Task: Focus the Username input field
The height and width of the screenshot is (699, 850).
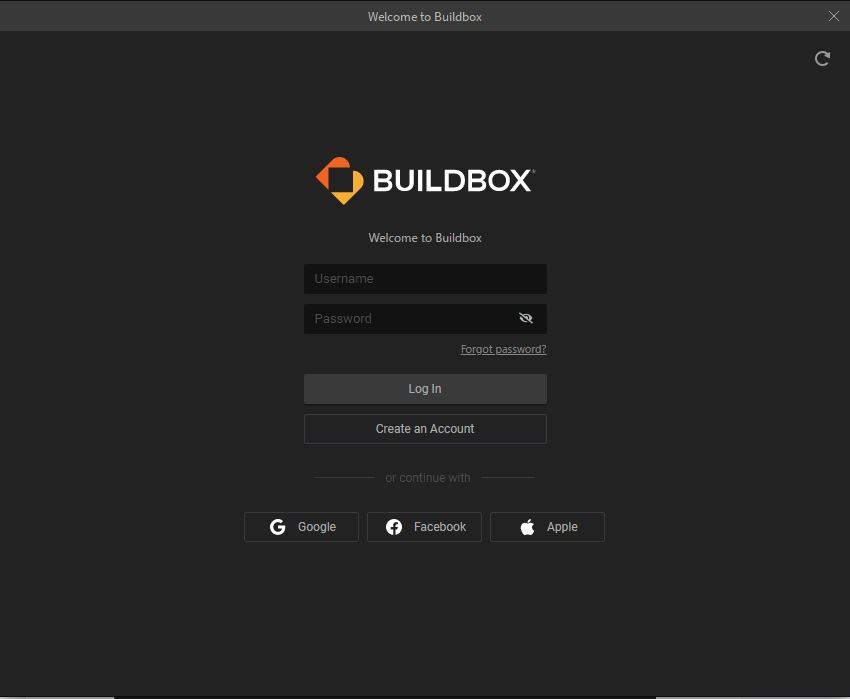Action: [425, 279]
